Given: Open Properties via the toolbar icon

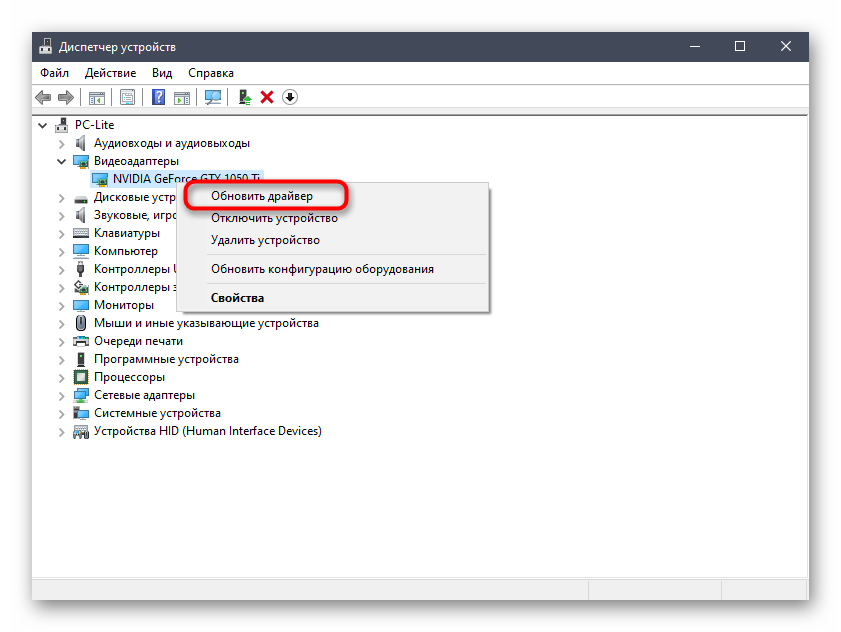Looking at the screenshot, I should [x=127, y=97].
